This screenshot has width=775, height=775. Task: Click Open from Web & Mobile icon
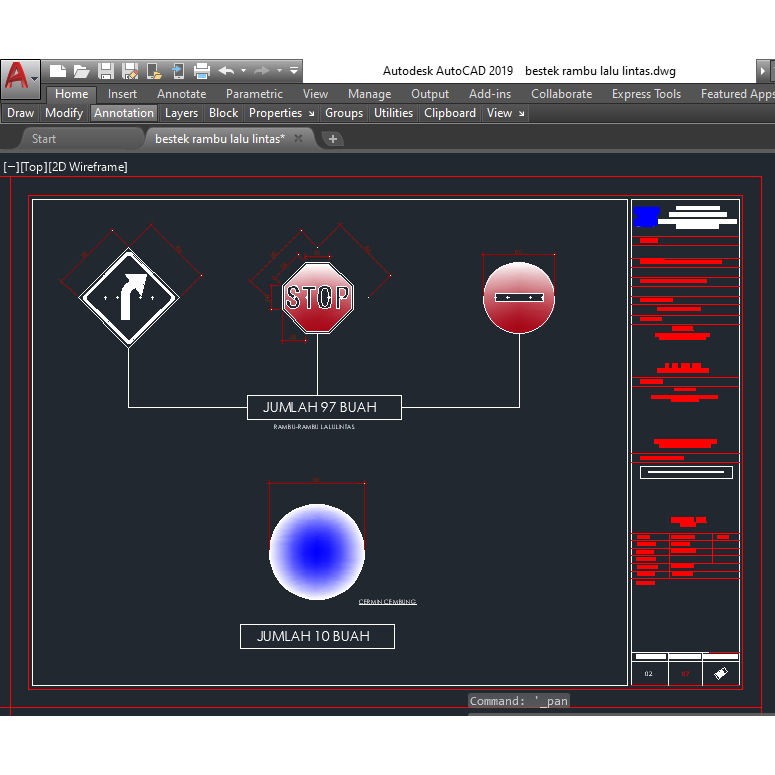(154, 71)
